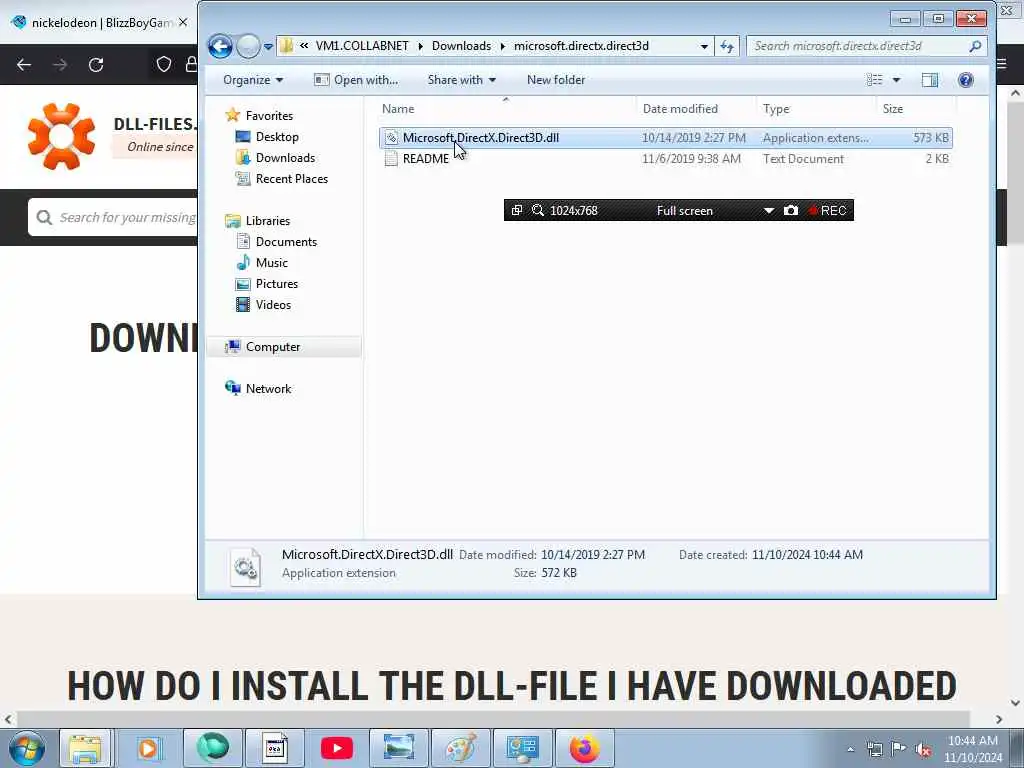Expand address bar history dropdown
This screenshot has width=1024, height=768.
[704, 46]
